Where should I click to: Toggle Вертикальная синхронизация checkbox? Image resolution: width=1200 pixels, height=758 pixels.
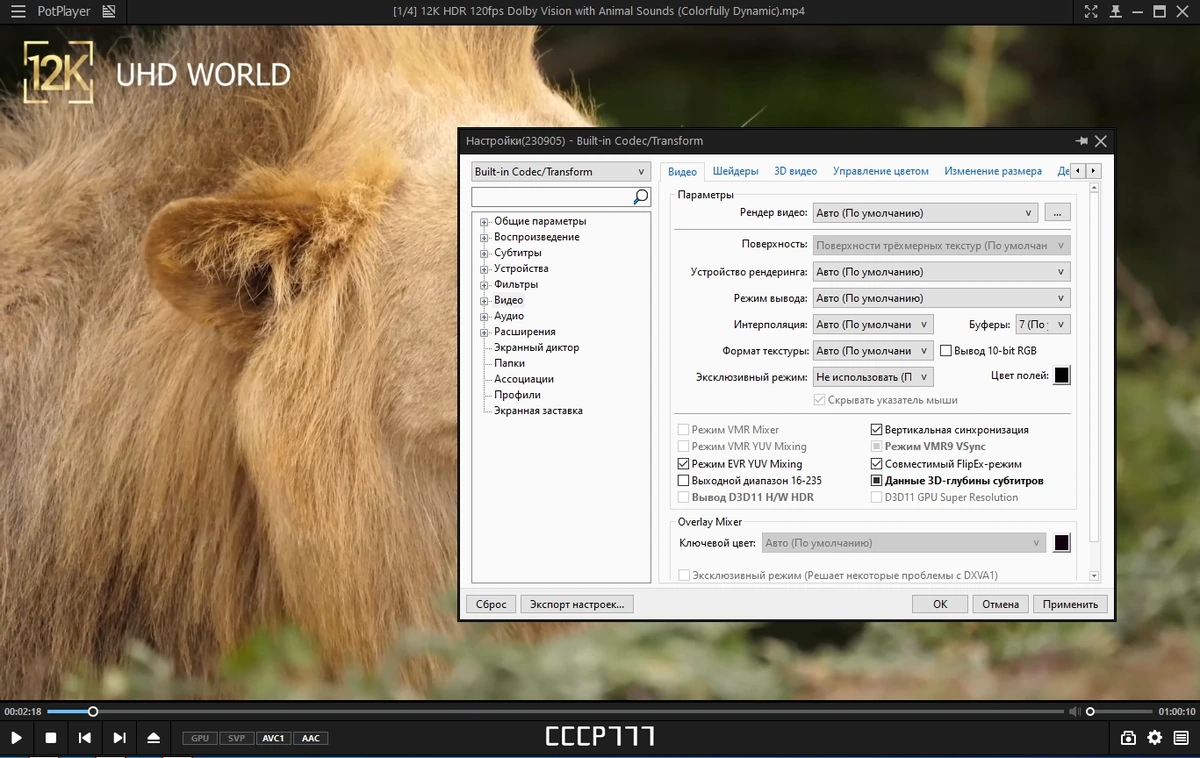point(876,430)
